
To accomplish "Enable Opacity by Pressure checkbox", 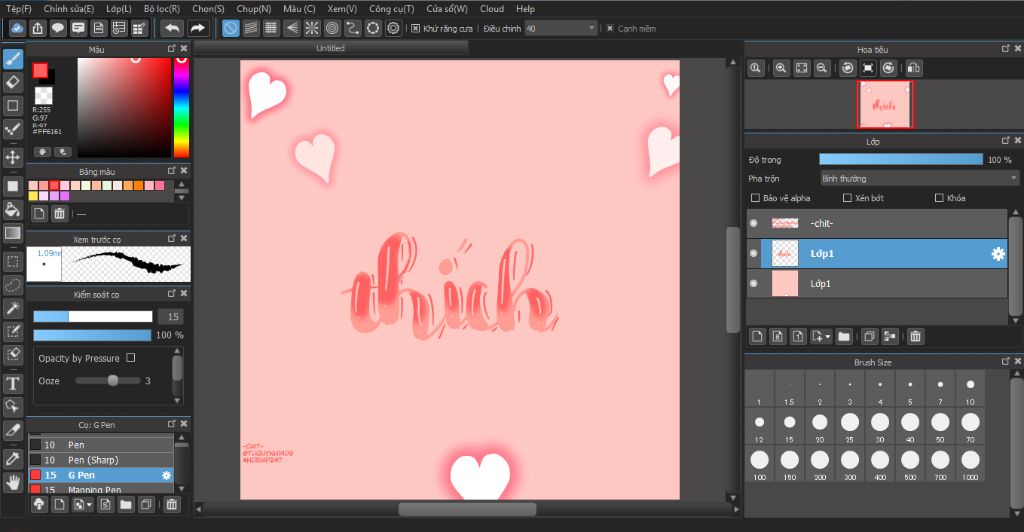I will 131,358.
